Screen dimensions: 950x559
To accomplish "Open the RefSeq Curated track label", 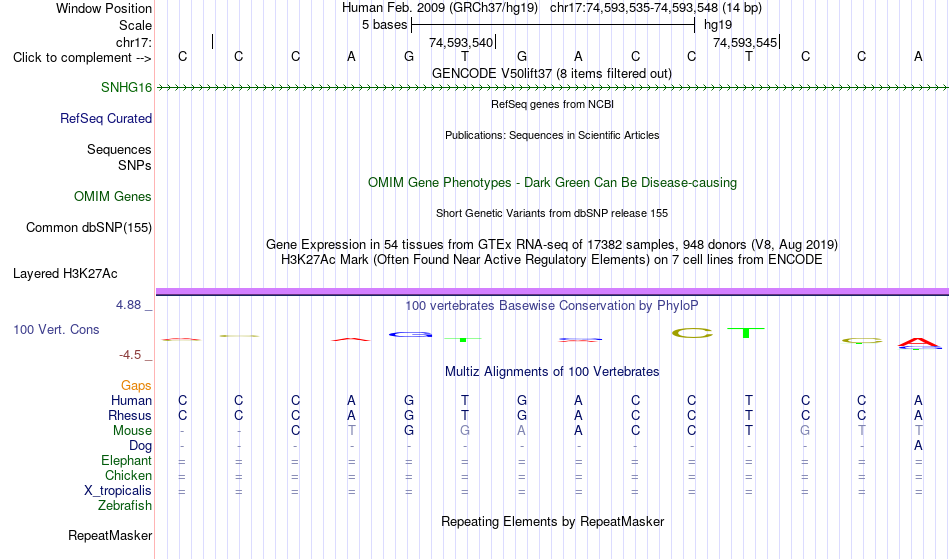I will [x=106, y=118].
